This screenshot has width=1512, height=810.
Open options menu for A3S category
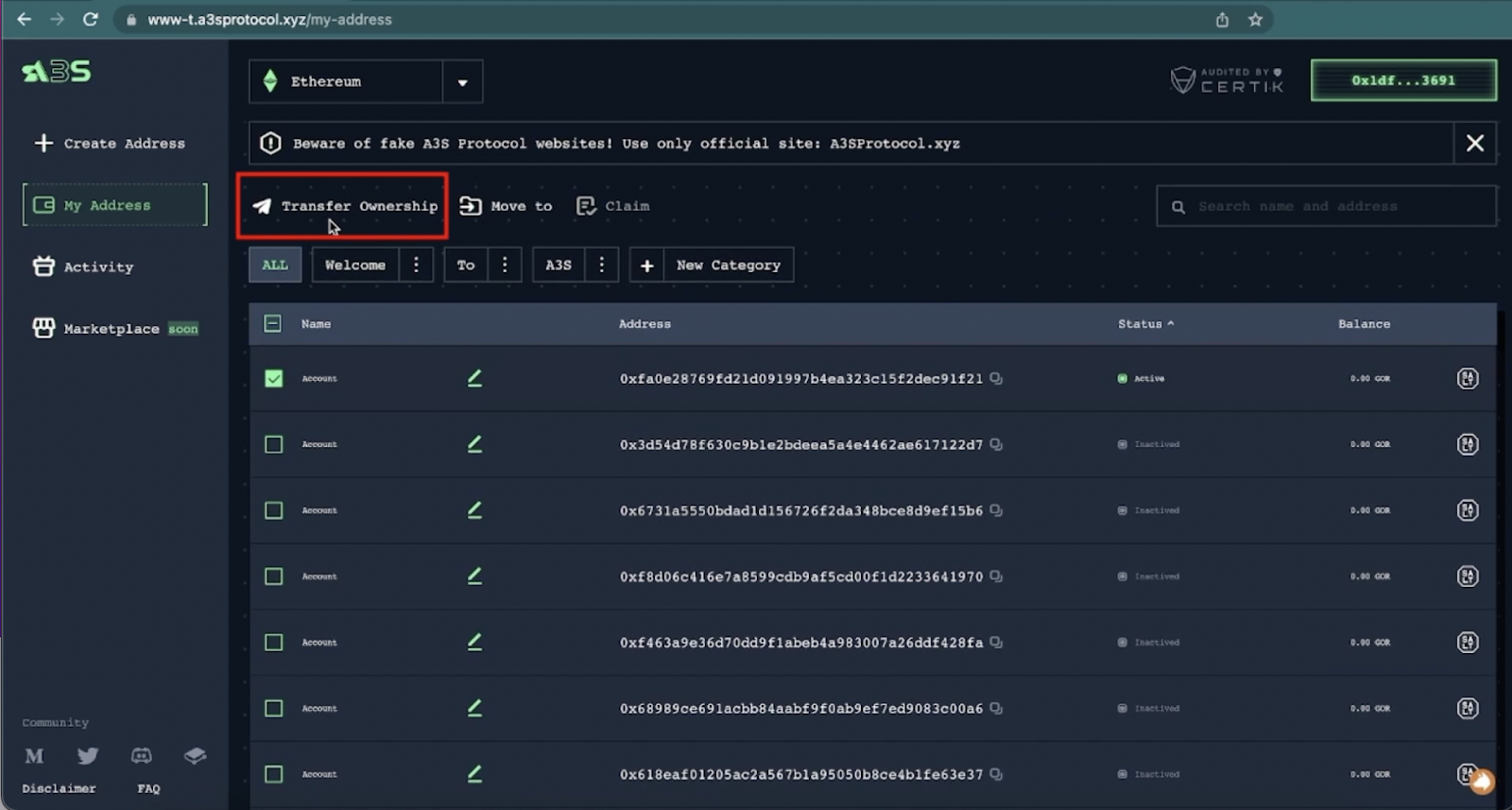click(x=601, y=265)
